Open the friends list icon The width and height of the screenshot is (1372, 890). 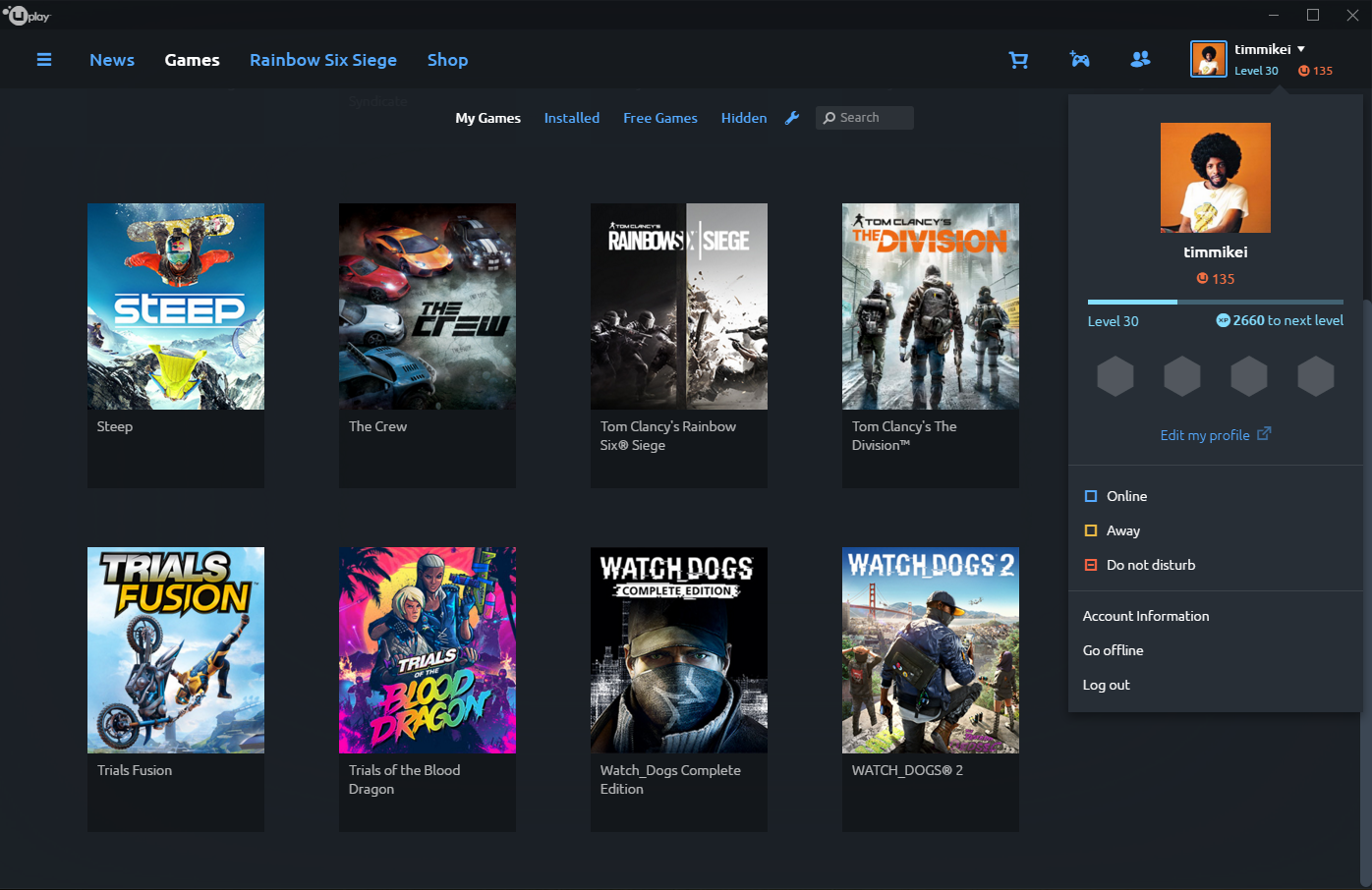click(x=1140, y=59)
